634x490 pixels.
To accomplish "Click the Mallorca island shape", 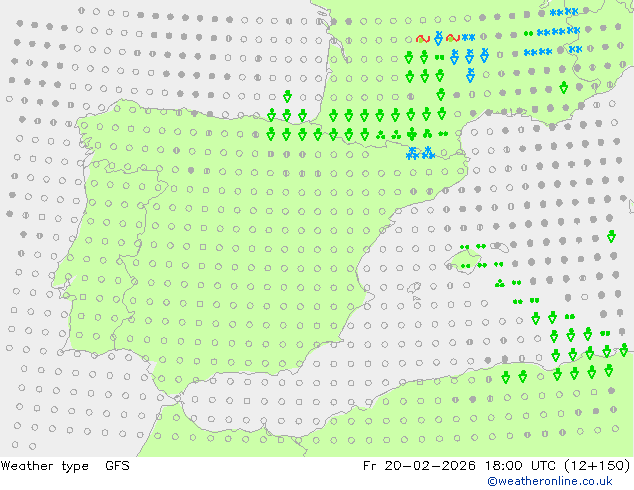I will [x=464, y=261].
